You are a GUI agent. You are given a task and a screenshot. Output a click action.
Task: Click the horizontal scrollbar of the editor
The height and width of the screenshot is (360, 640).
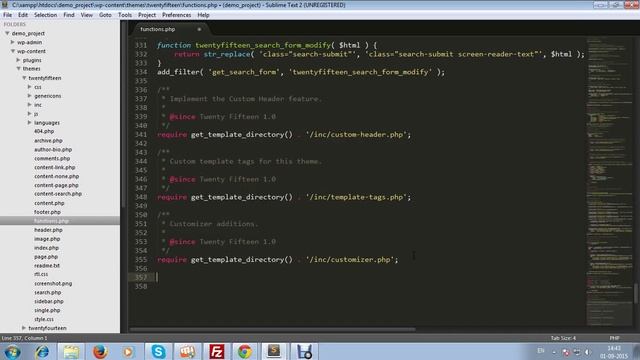tap(272, 329)
